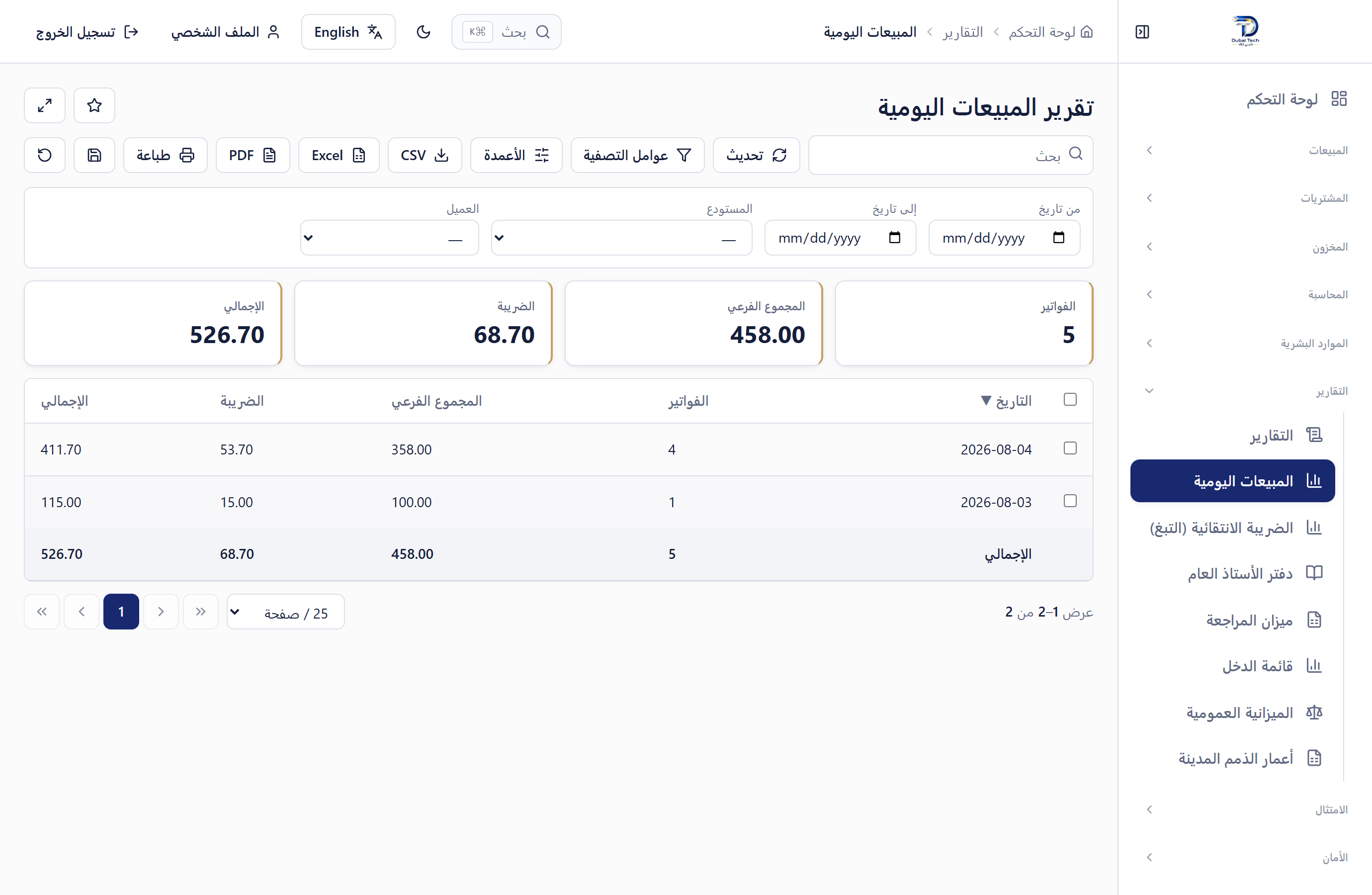Image resolution: width=1372 pixels, height=895 pixels.
Task: Collapse the sidebar panel toggle icon
Action: click(x=1142, y=32)
